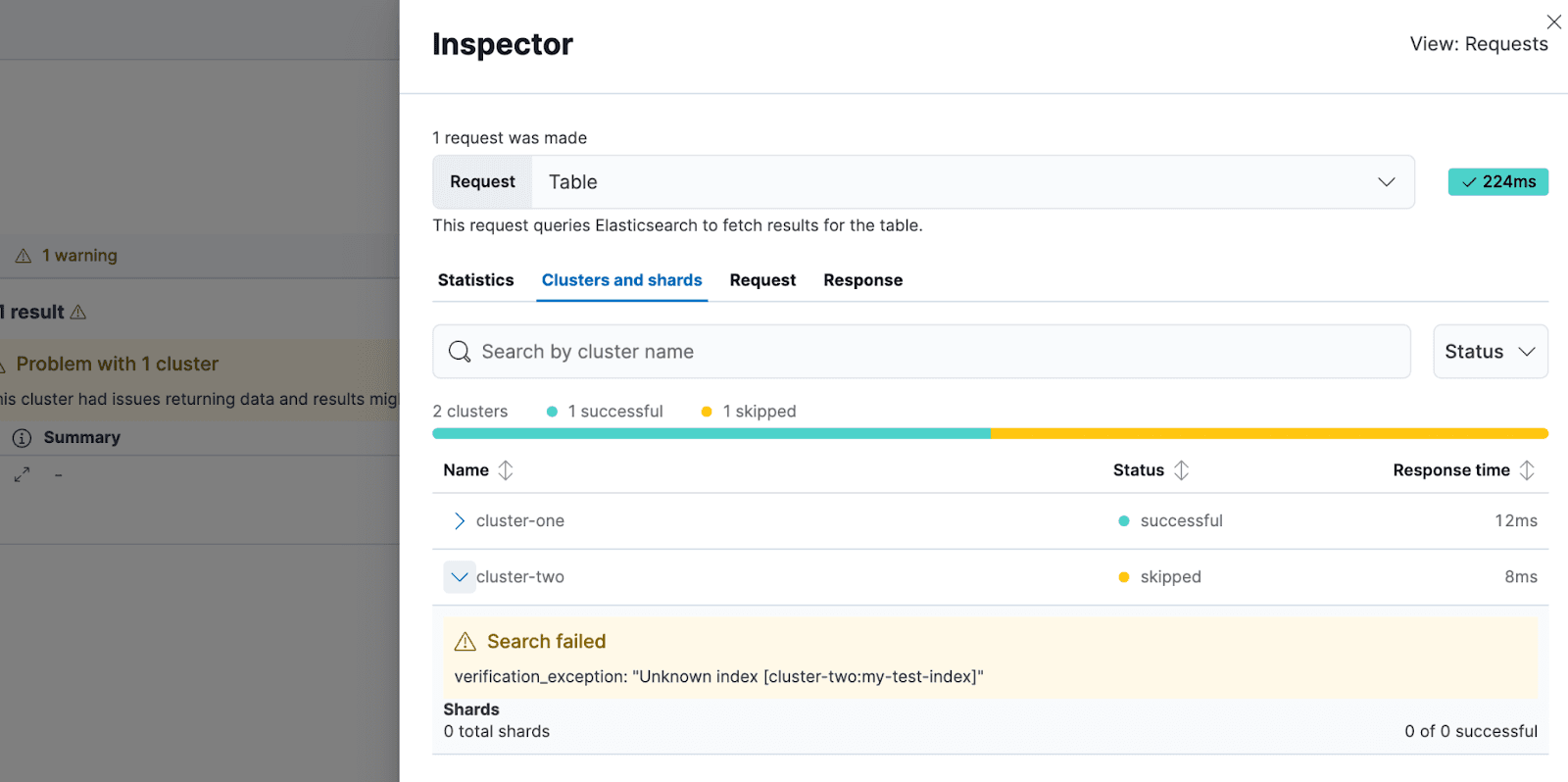Click the sort icon next to Name column
Image resolution: width=1568 pixels, height=782 pixels.
(506, 470)
